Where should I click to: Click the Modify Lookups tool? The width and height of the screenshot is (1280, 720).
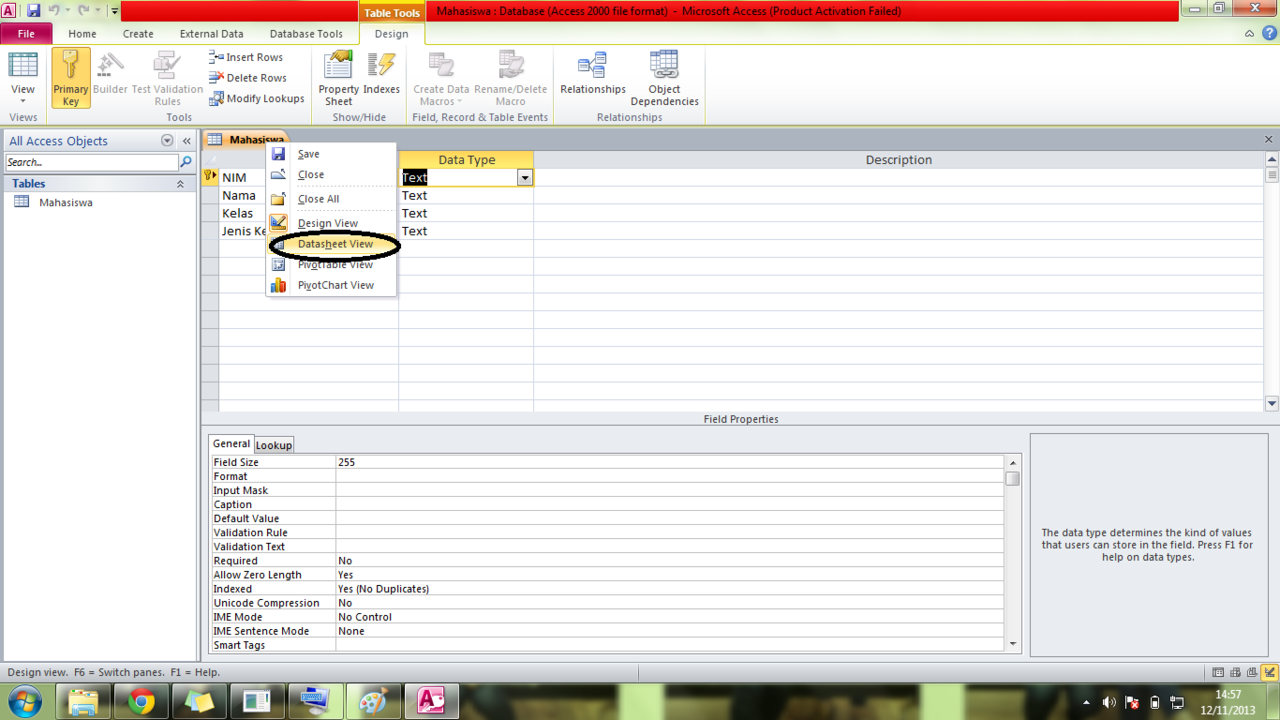[x=256, y=98]
